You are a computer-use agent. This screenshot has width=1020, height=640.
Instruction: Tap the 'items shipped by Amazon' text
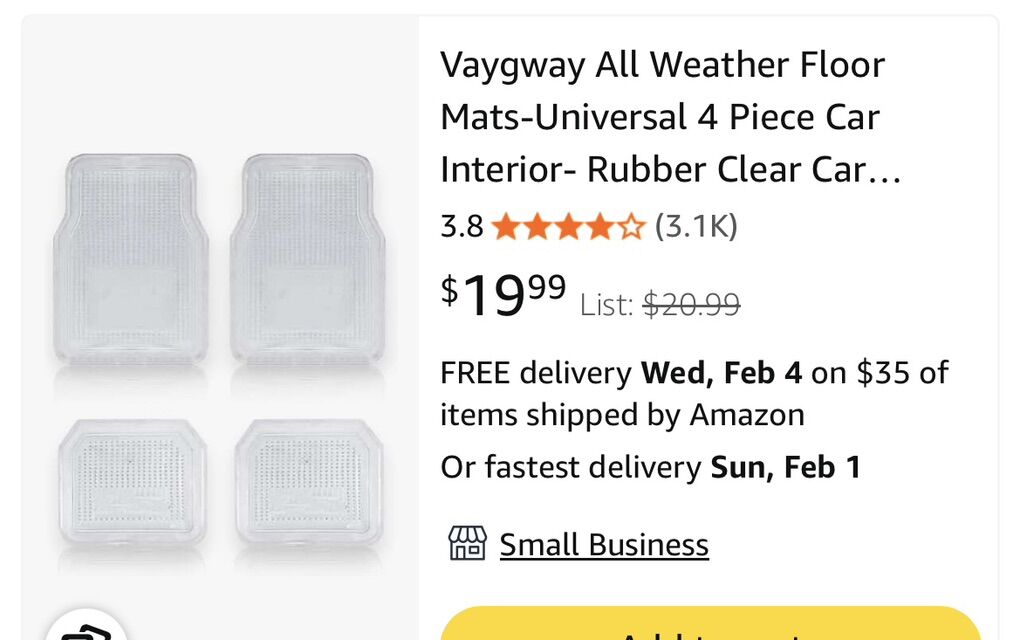622,414
